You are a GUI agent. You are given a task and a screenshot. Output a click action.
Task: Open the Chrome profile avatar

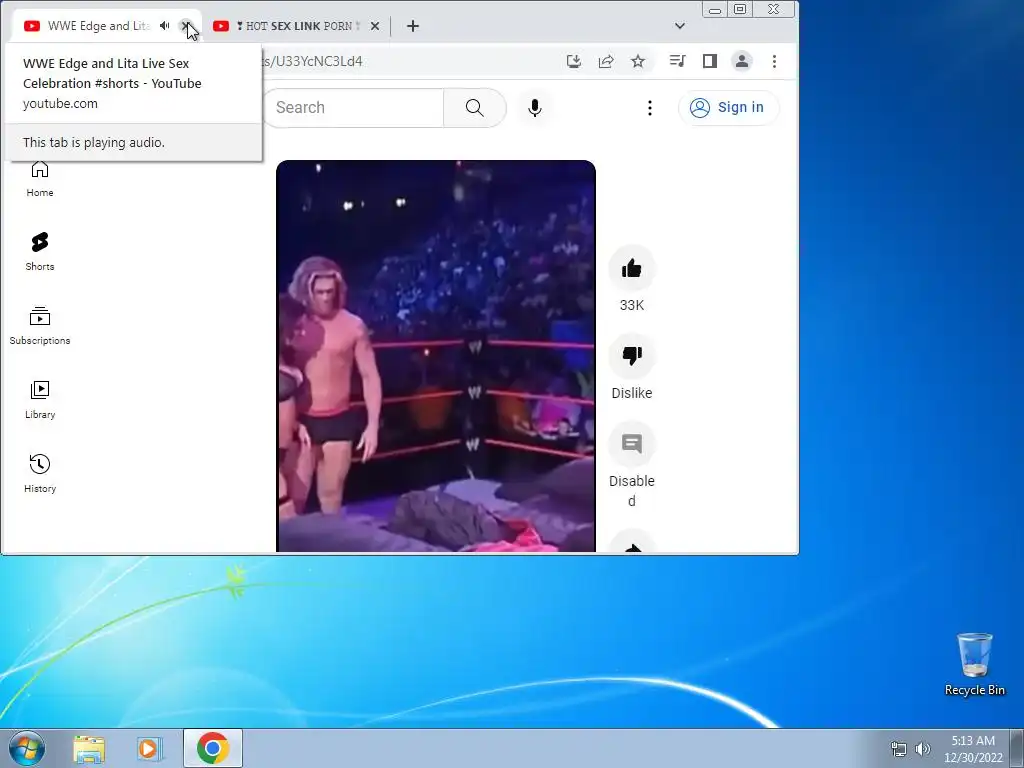[742, 61]
